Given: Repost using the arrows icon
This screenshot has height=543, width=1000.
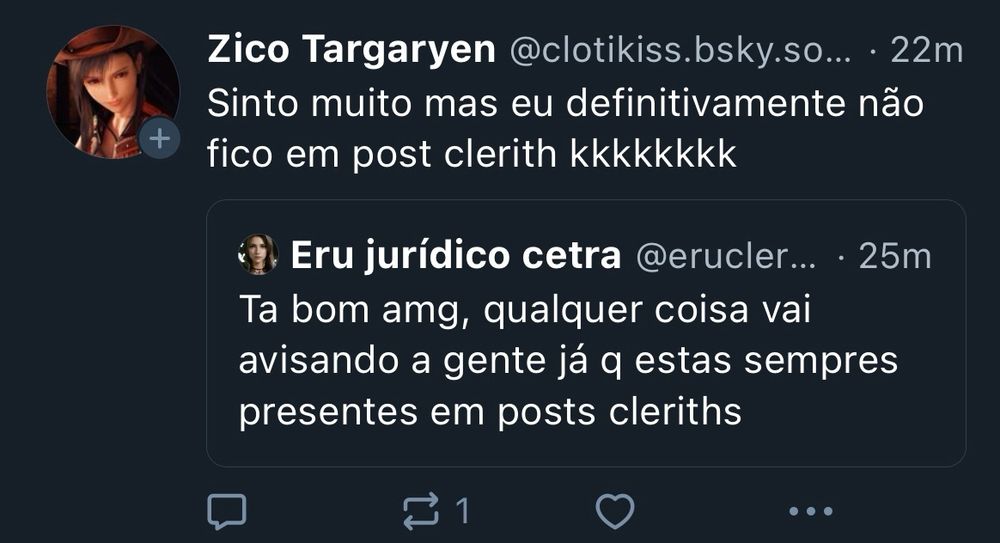Looking at the screenshot, I should pos(421,511).
